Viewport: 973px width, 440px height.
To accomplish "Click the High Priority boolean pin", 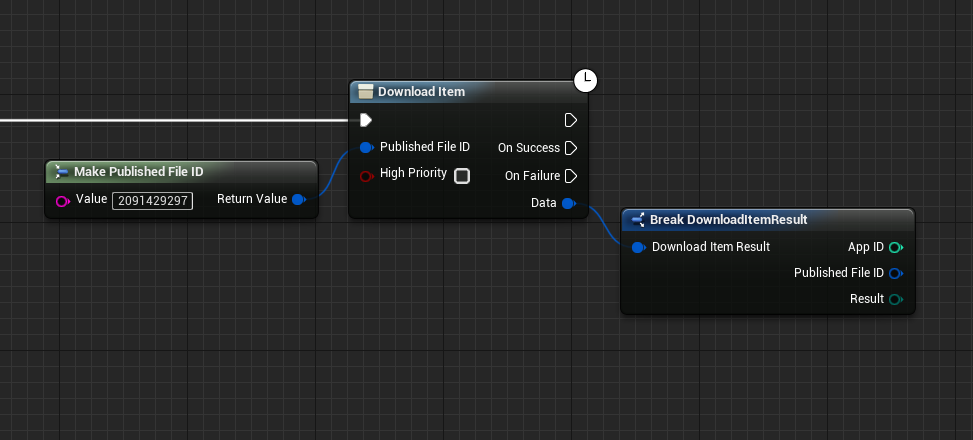I will point(366,175).
